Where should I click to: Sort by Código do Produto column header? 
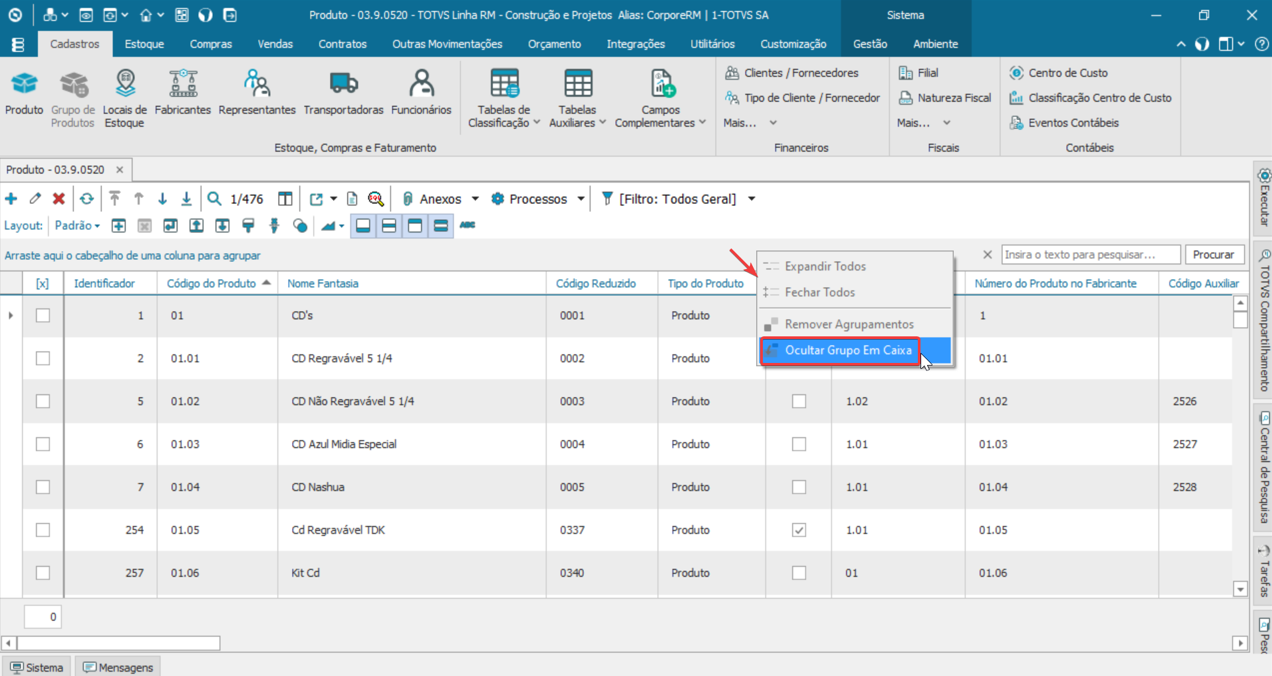217,283
